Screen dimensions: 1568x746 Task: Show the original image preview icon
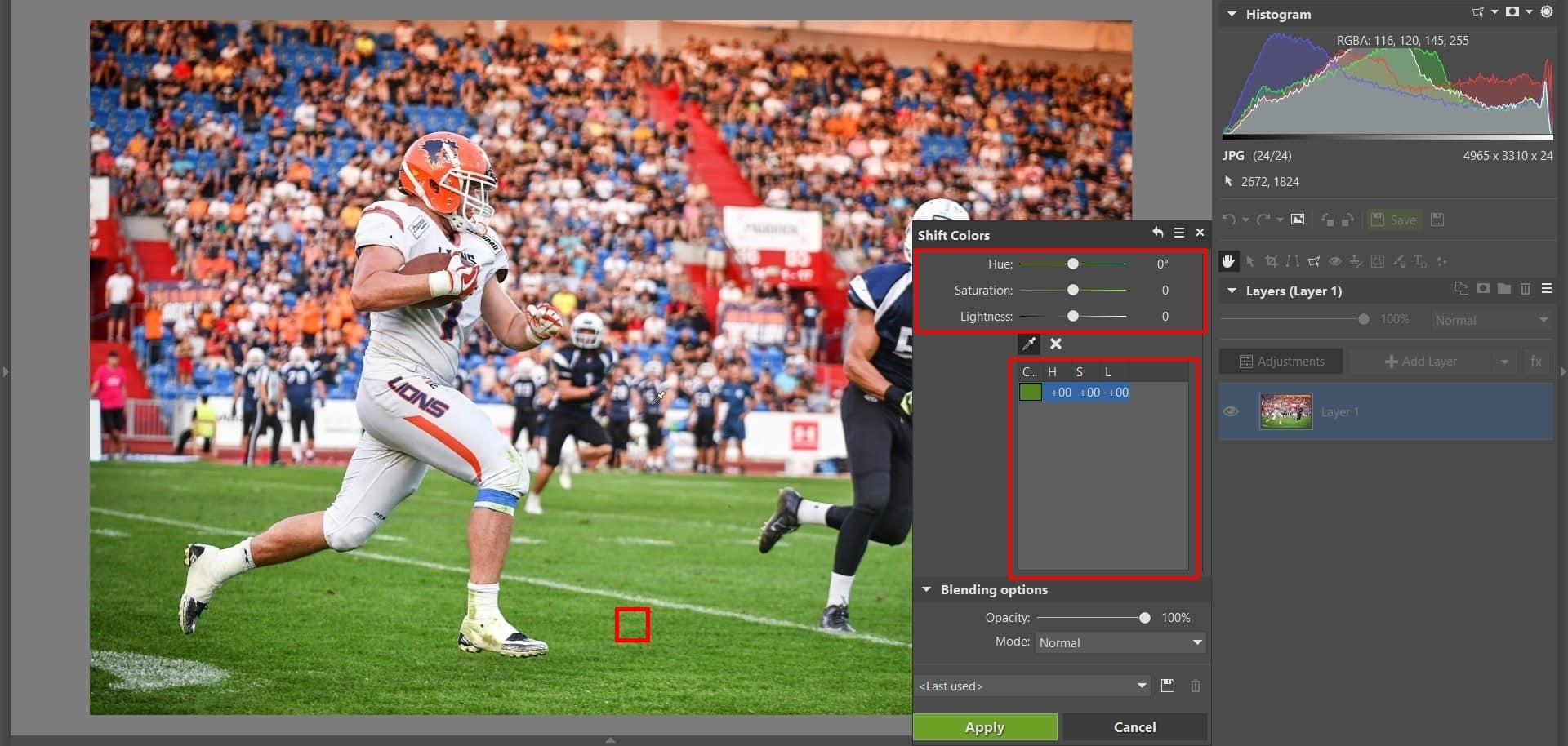point(1298,220)
